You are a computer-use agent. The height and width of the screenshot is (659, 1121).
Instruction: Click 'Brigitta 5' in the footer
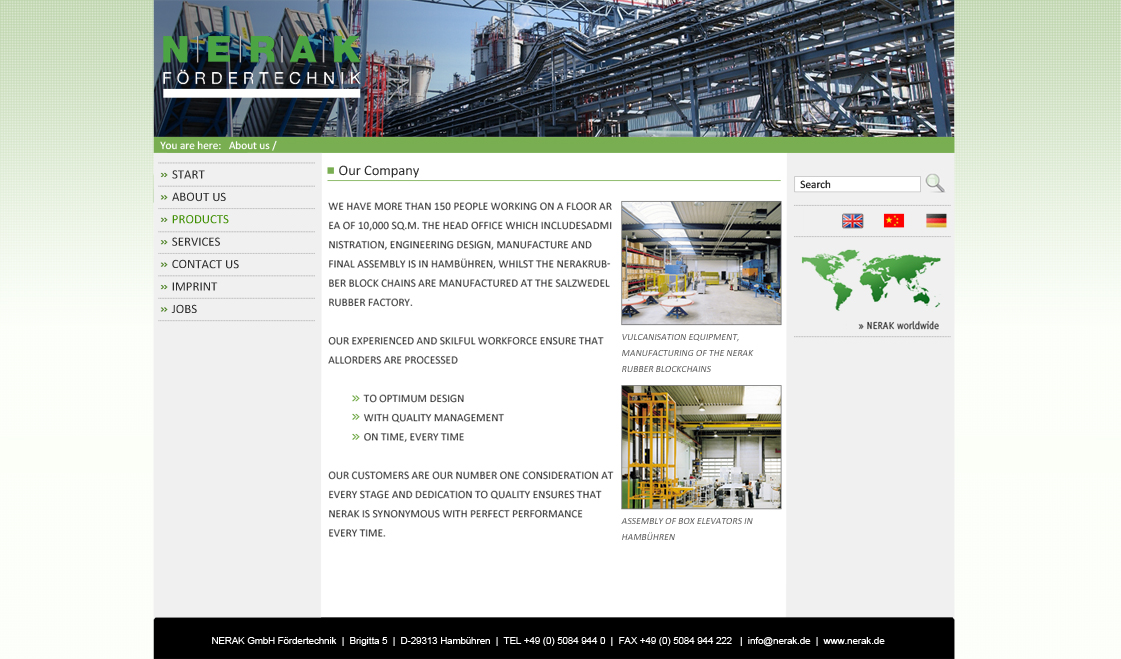click(x=368, y=641)
